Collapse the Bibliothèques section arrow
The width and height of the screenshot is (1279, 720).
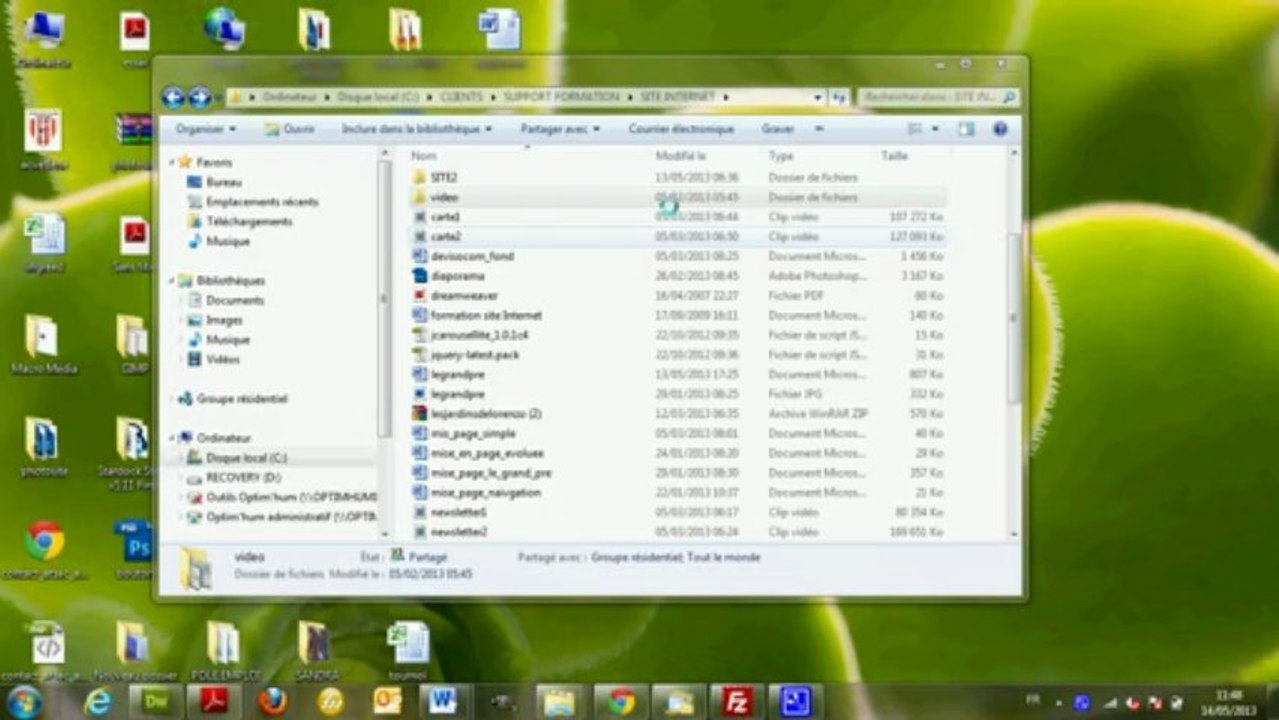coord(172,281)
